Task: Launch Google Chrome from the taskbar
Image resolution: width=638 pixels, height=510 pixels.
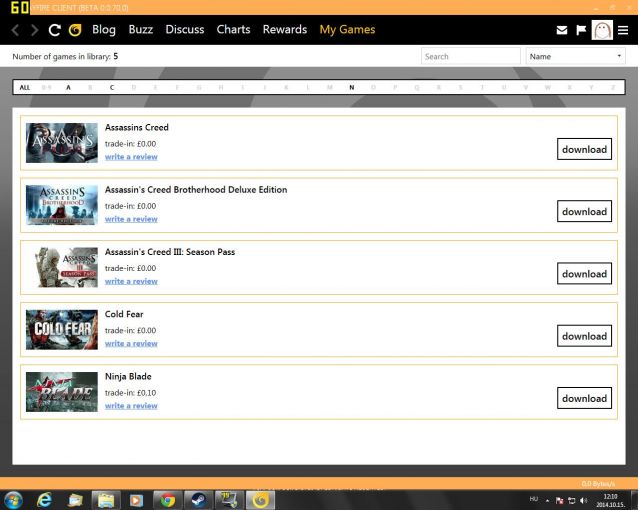Action: tap(168, 500)
